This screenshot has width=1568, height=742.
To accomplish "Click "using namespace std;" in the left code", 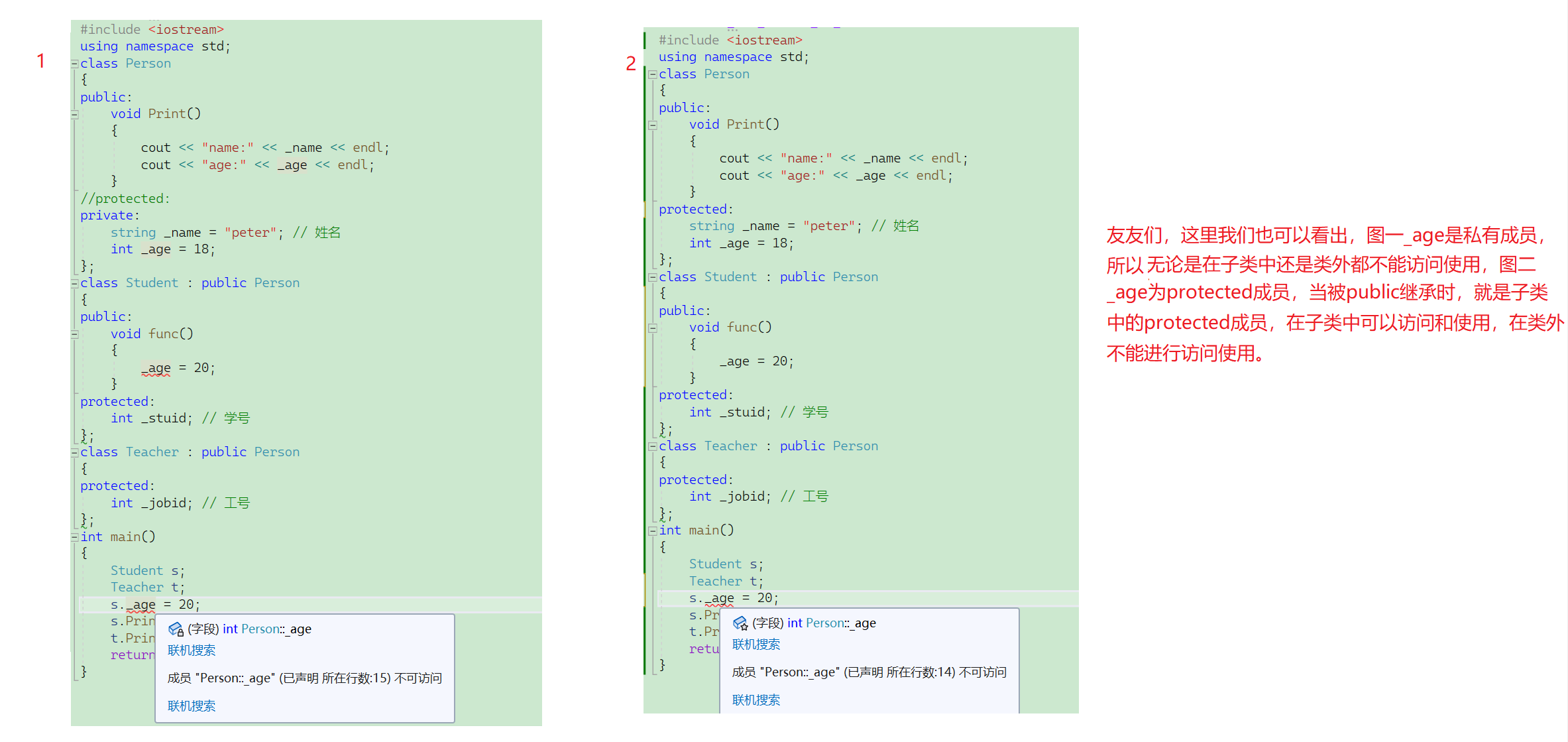I will pyautogui.click(x=155, y=46).
